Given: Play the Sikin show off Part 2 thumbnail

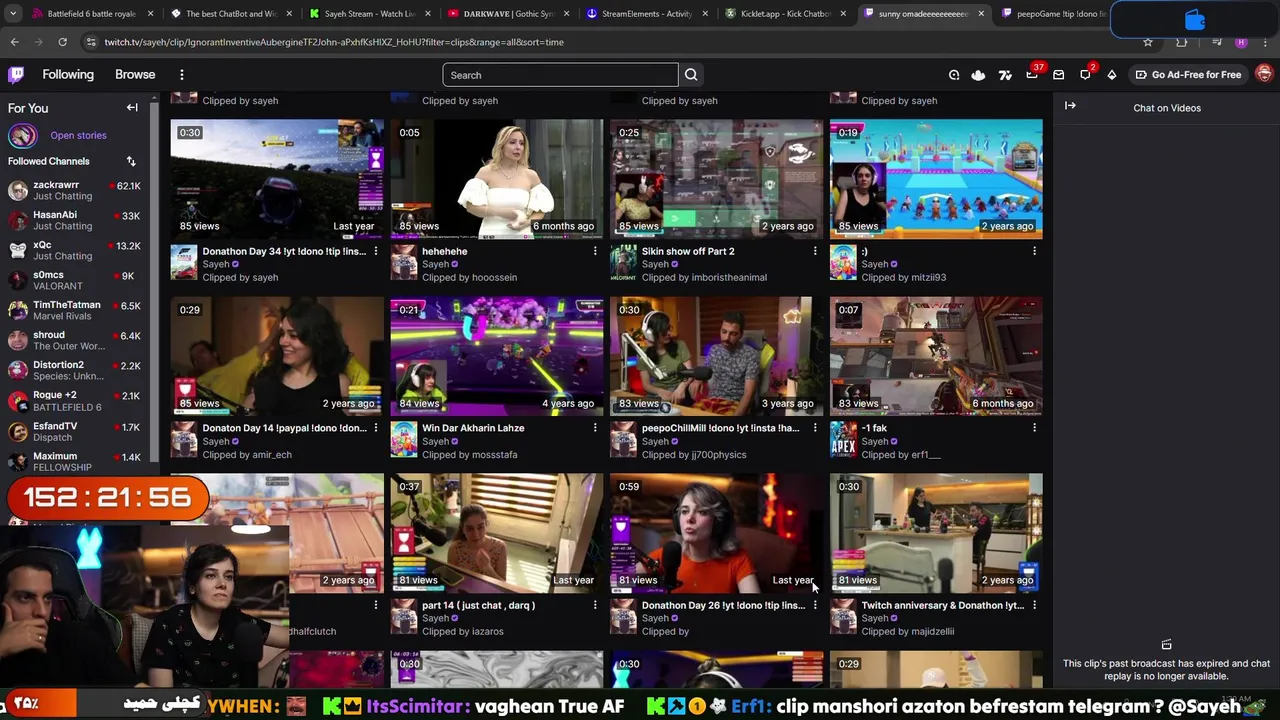Looking at the screenshot, I should coord(717,179).
